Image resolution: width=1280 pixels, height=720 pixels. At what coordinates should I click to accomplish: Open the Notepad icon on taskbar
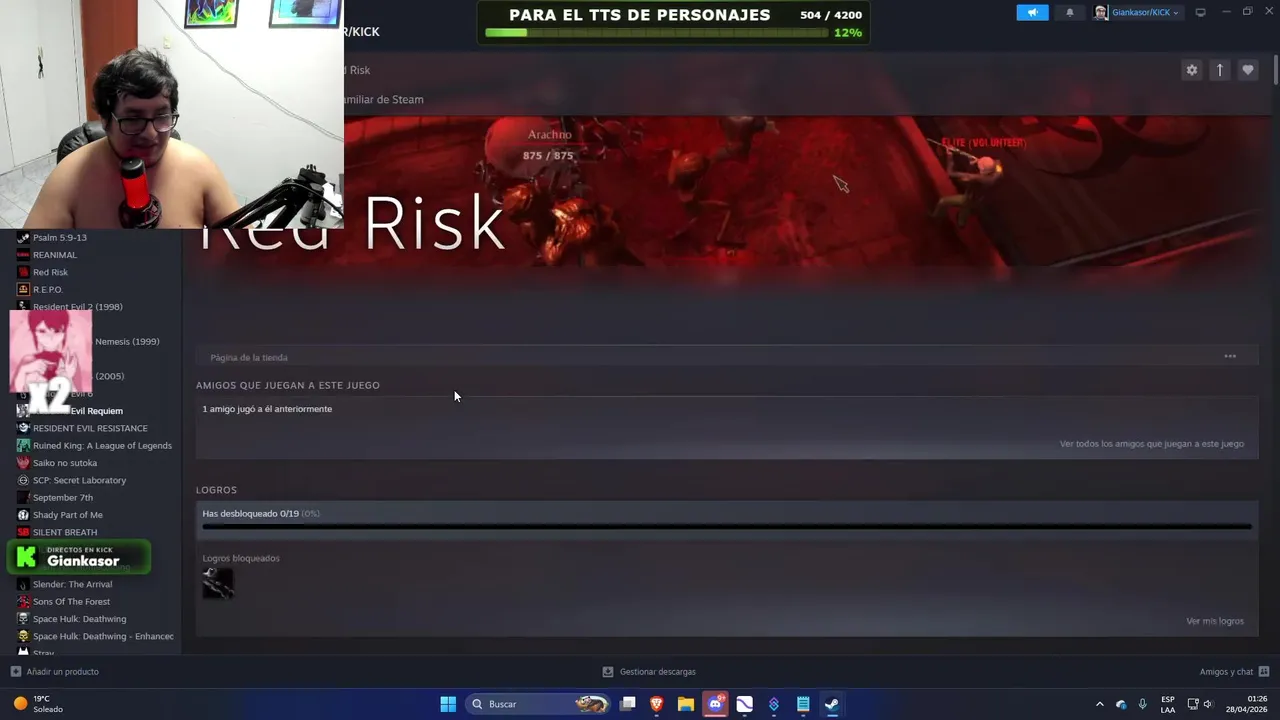803,704
